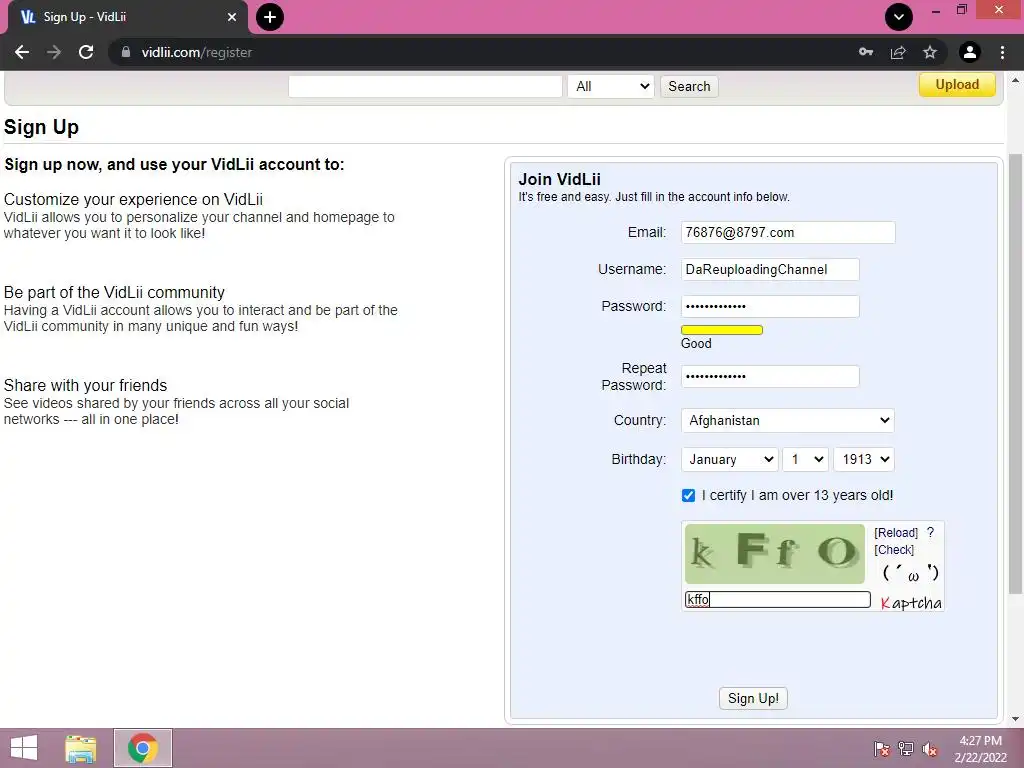The height and width of the screenshot is (768, 1024).
Task: Click the captcha kaomoji face
Action: (x=910, y=574)
